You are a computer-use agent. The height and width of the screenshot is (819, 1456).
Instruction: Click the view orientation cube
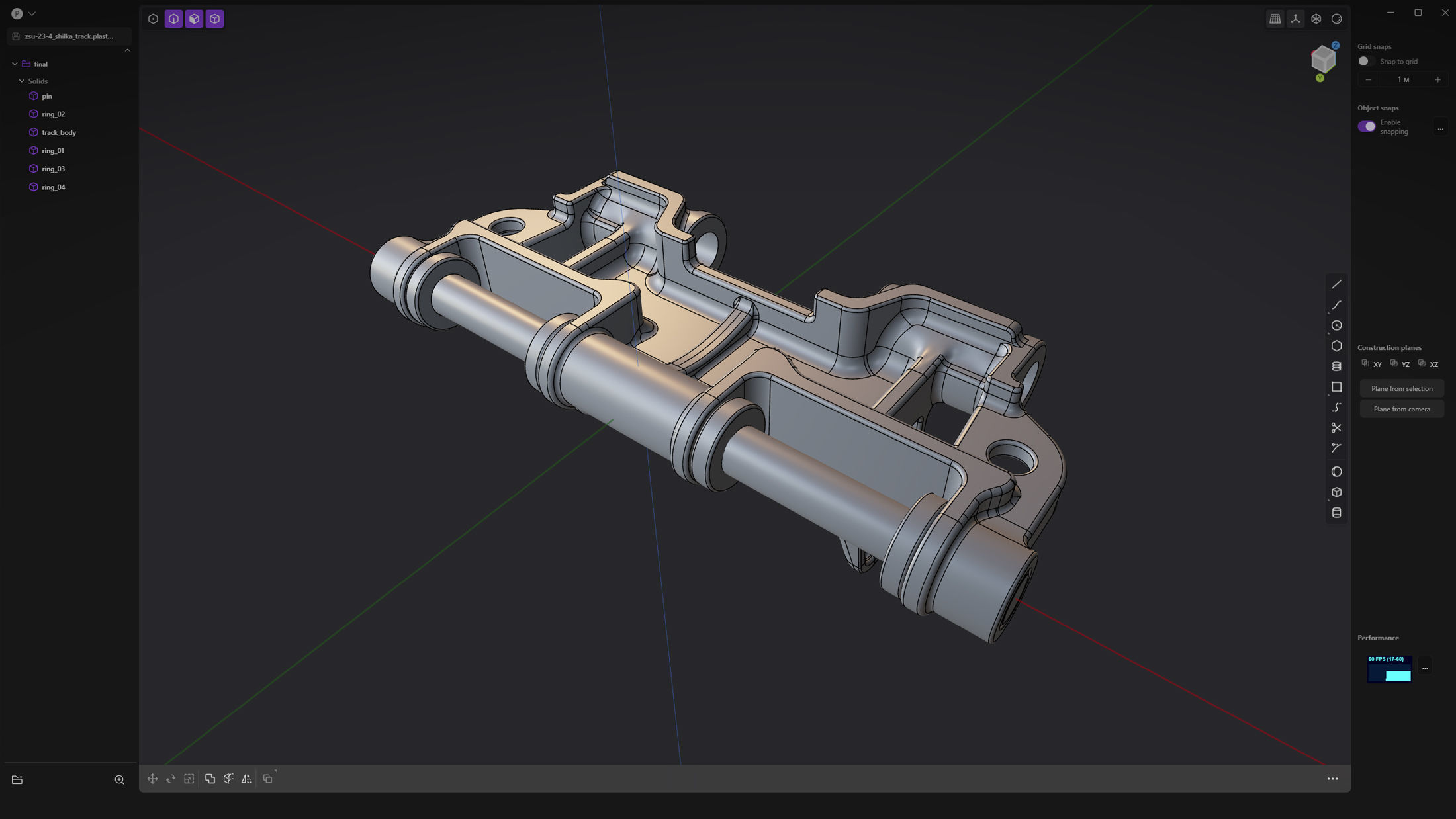1323,60
